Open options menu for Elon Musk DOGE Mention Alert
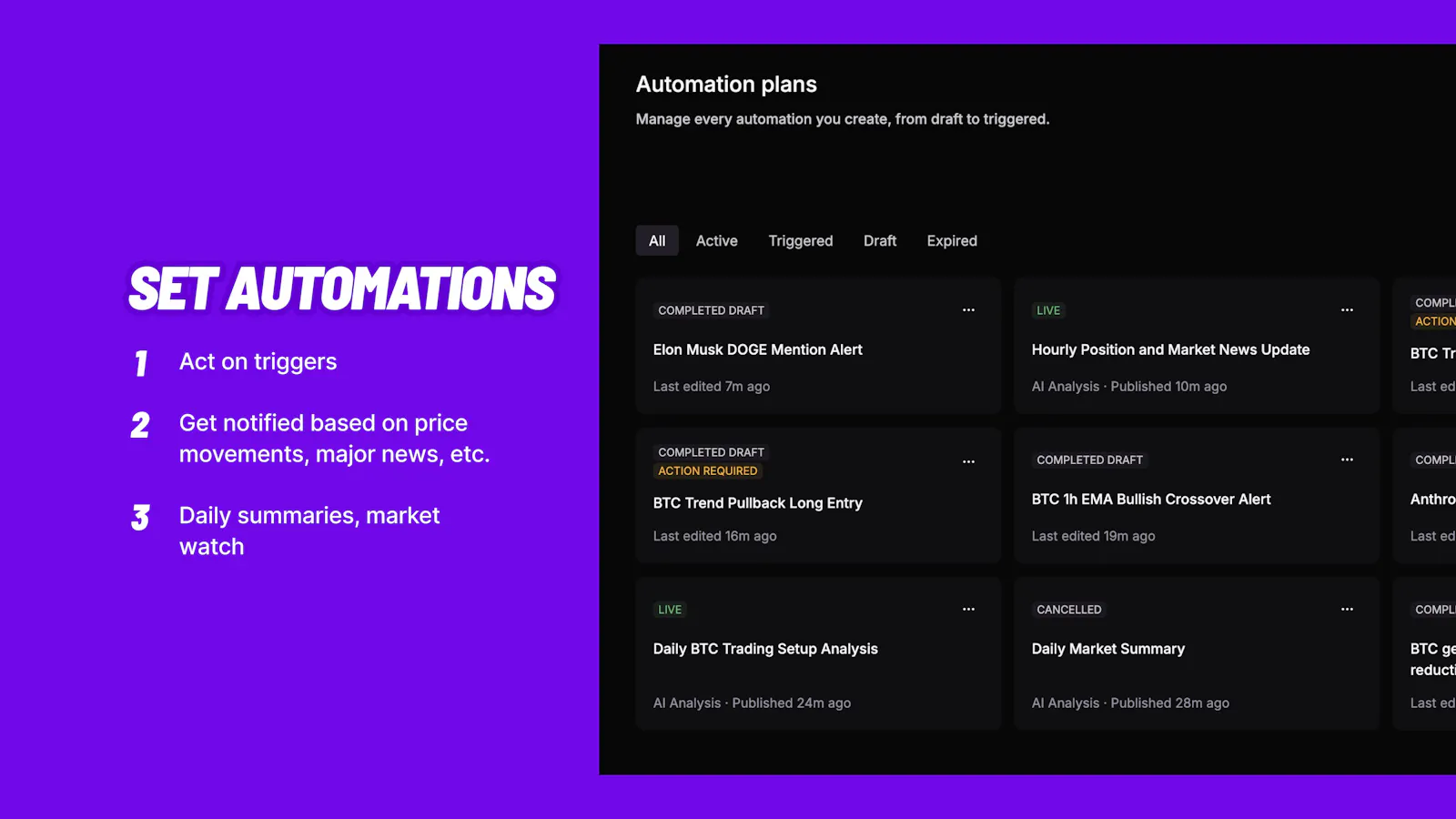Screen dimensions: 1456x819 pyautogui.click(x=968, y=310)
